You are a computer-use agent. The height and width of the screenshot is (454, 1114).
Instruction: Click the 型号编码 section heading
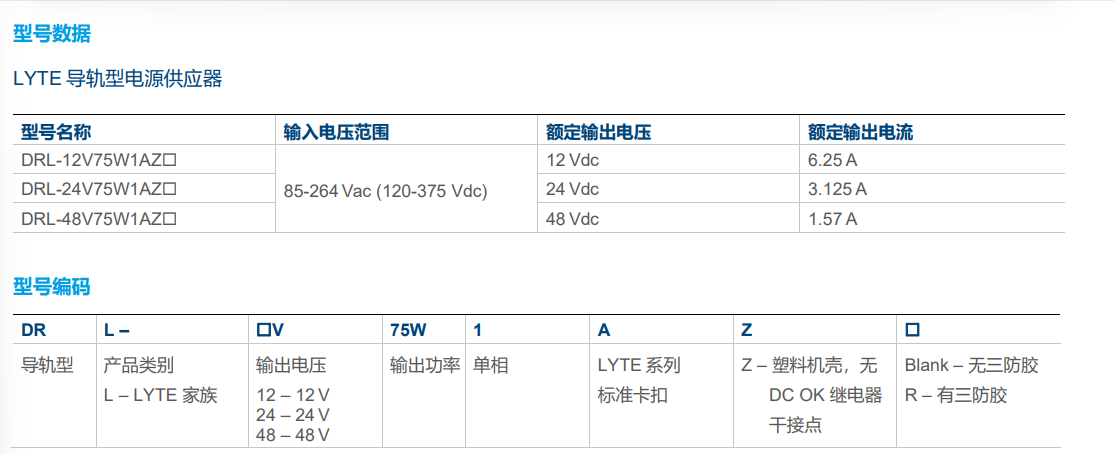(52, 287)
